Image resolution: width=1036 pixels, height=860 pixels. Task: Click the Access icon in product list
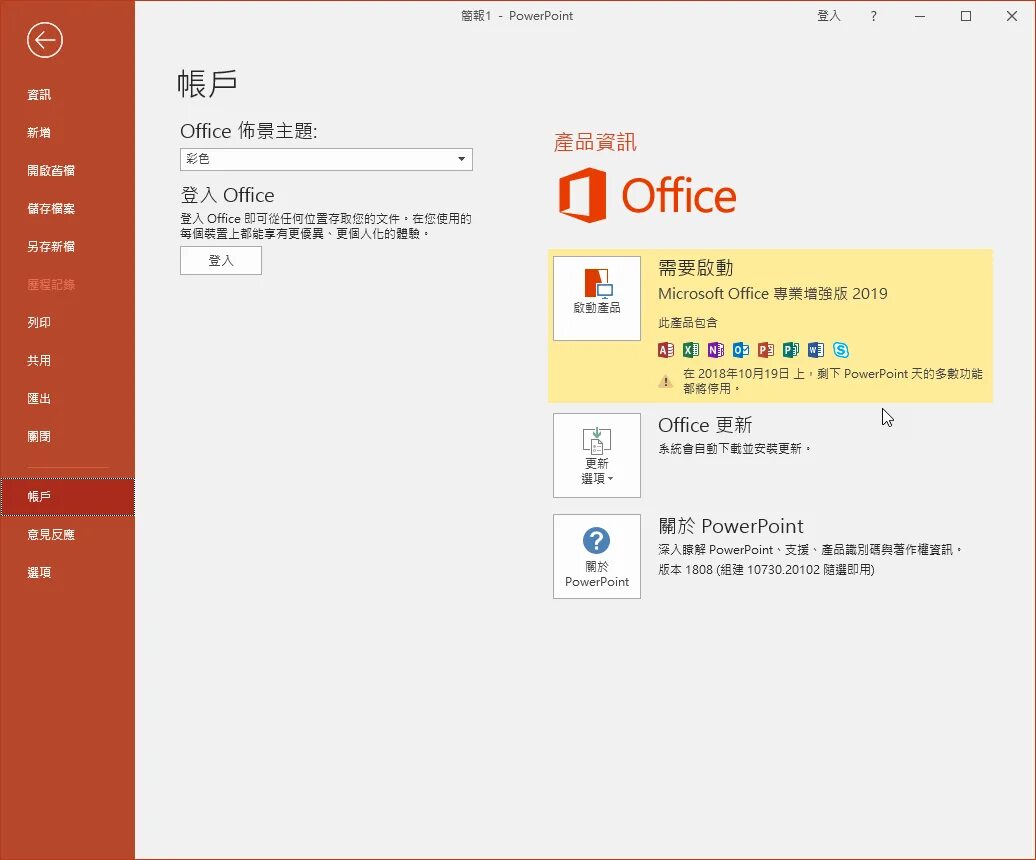pos(666,350)
